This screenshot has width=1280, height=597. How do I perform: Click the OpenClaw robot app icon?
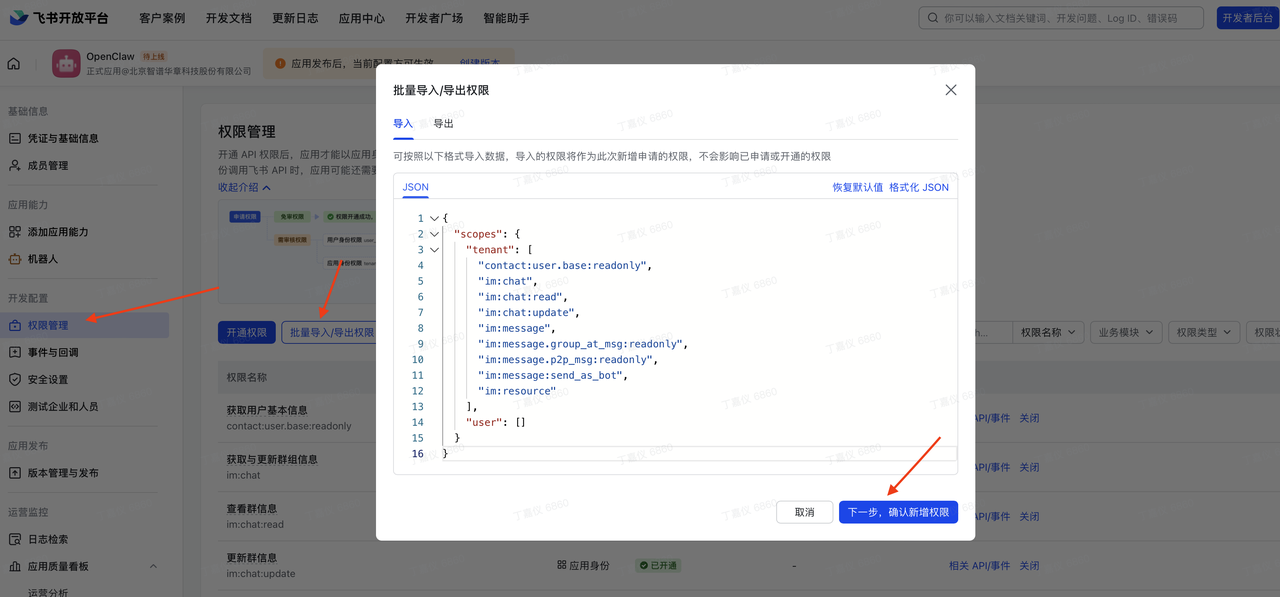pyautogui.click(x=66, y=64)
